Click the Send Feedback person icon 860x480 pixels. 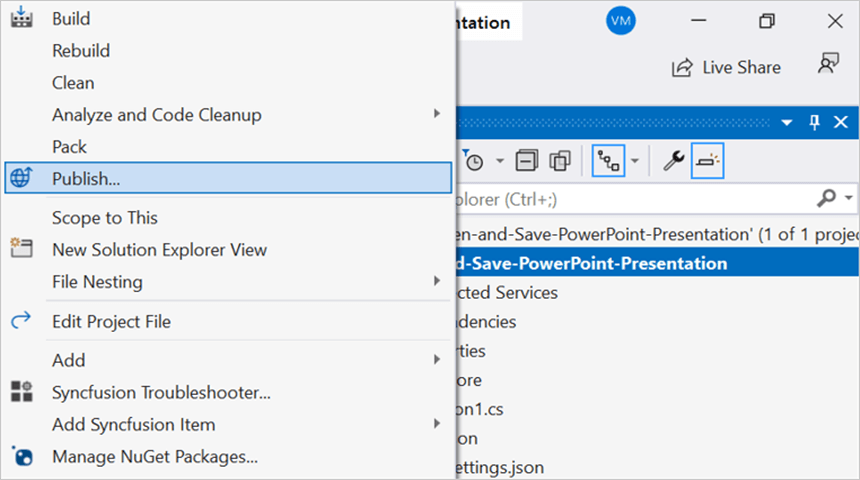point(827,66)
